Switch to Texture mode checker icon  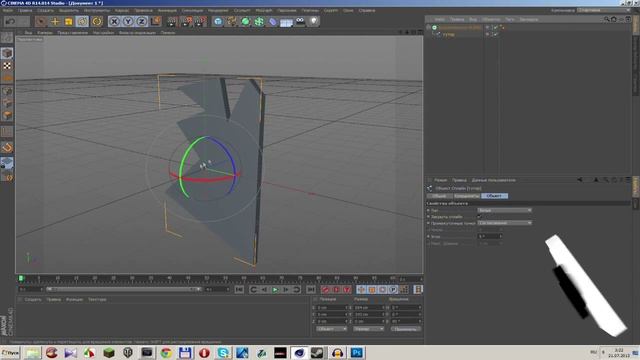pyautogui.click(x=7, y=65)
